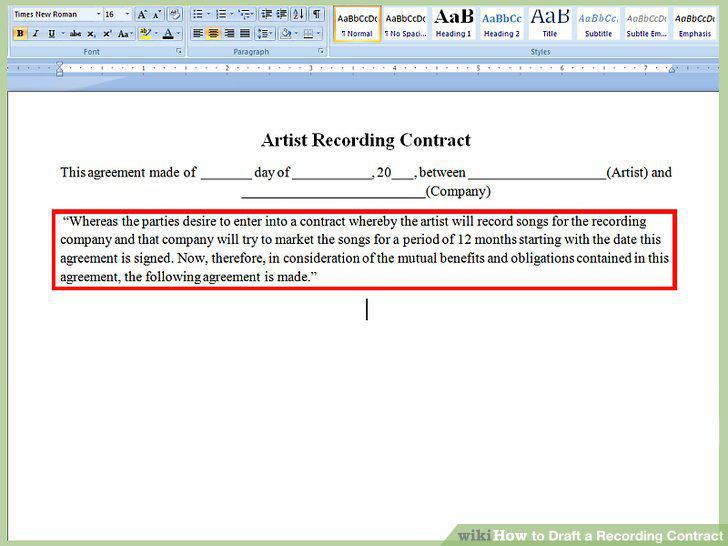This screenshot has width=728, height=546.
Task: Align text left
Action: pyautogui.click(x=198, y=33)
